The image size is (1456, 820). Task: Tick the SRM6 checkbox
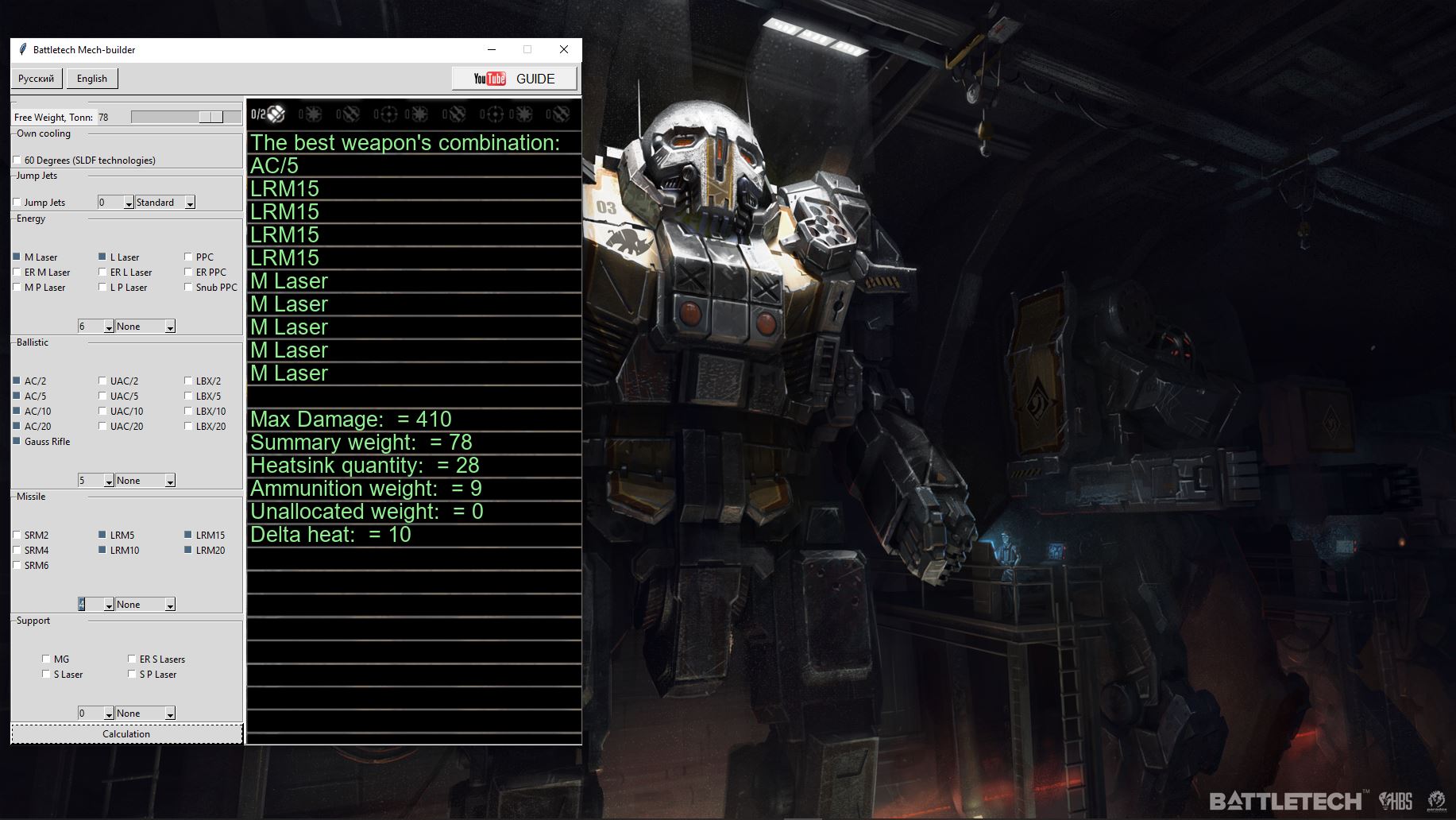tap(17, 566)
